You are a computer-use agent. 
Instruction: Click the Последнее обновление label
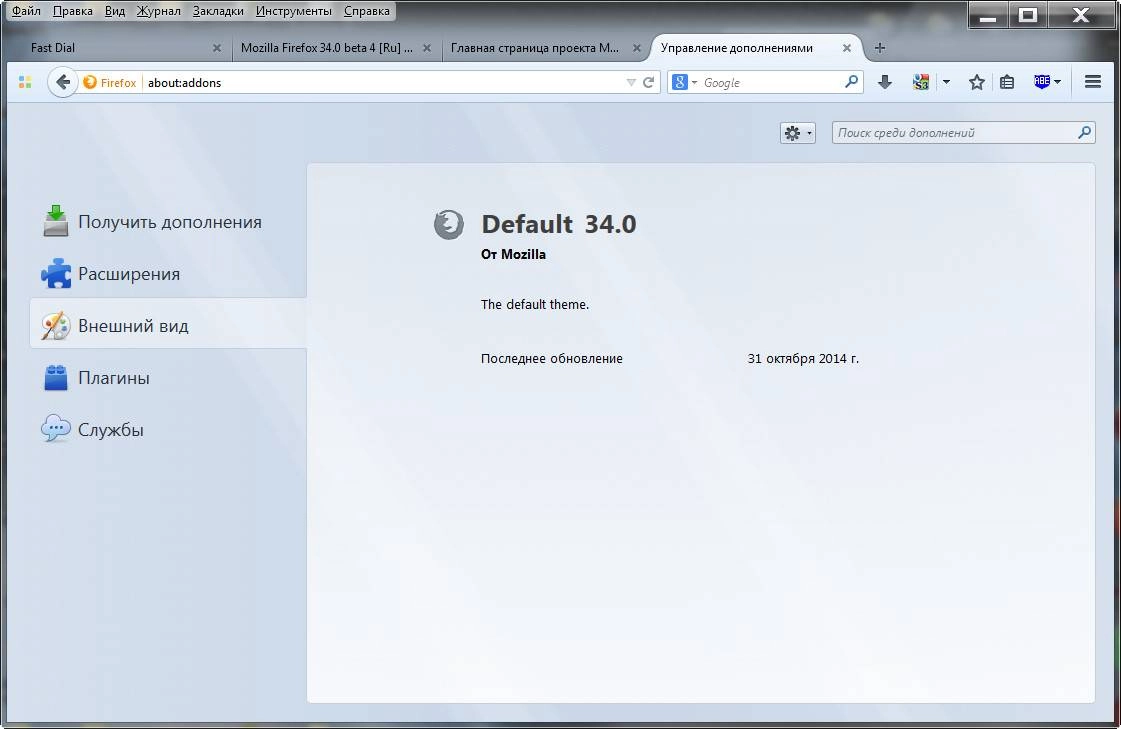(551, 359)
